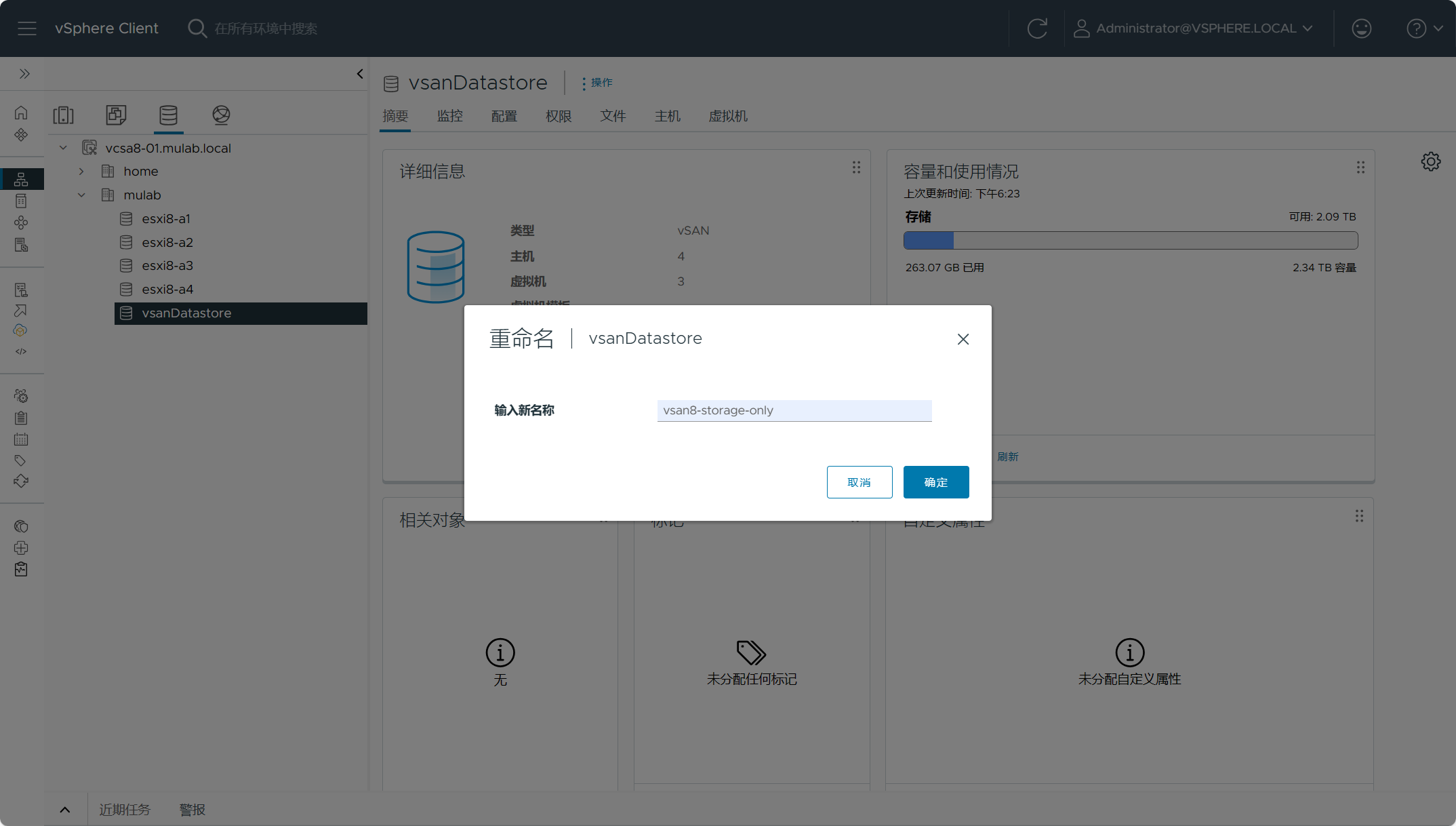
Task: Select home datacenter in the tree
Action: click(140, 171)
